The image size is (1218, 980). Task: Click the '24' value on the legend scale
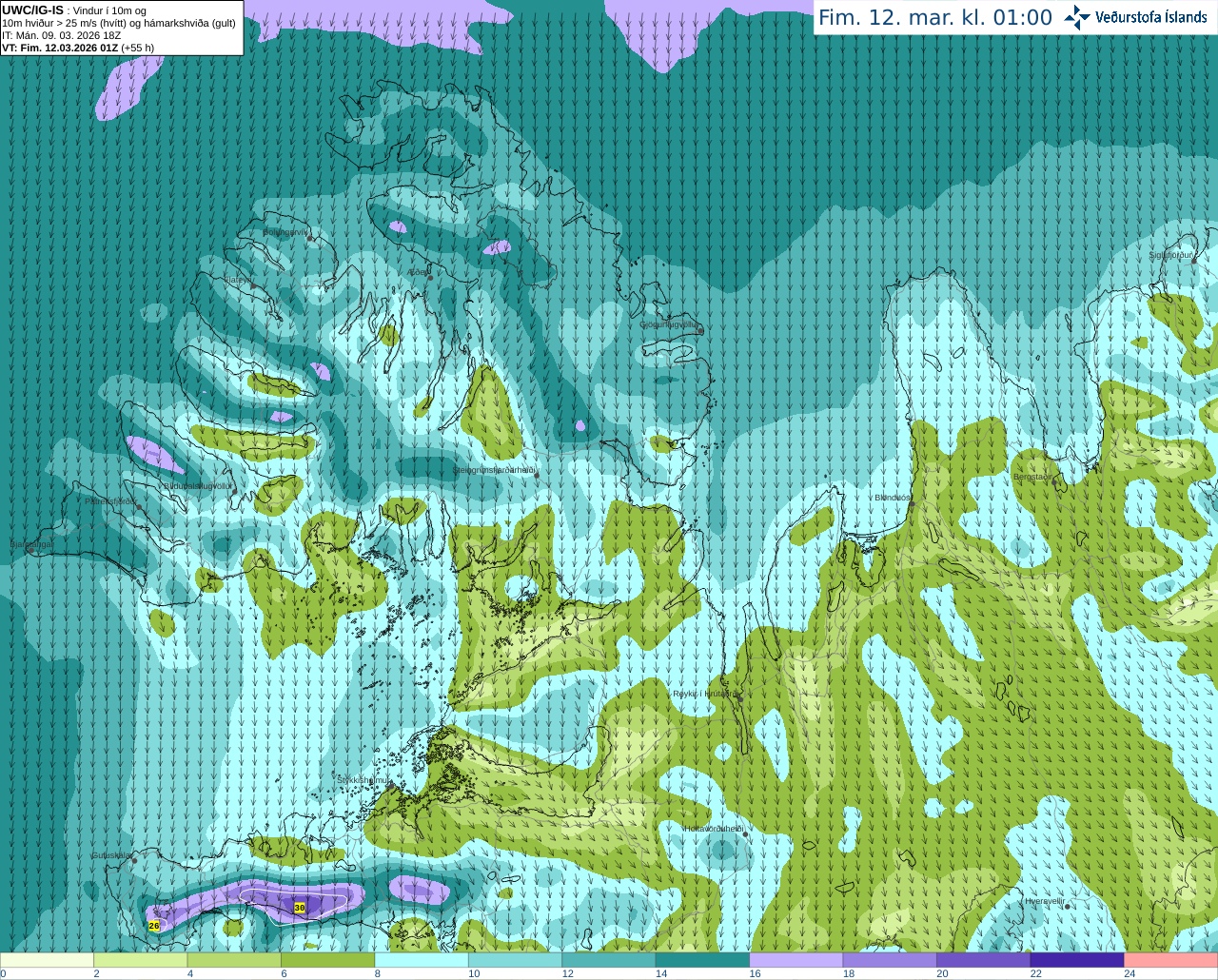[1130, 973]
